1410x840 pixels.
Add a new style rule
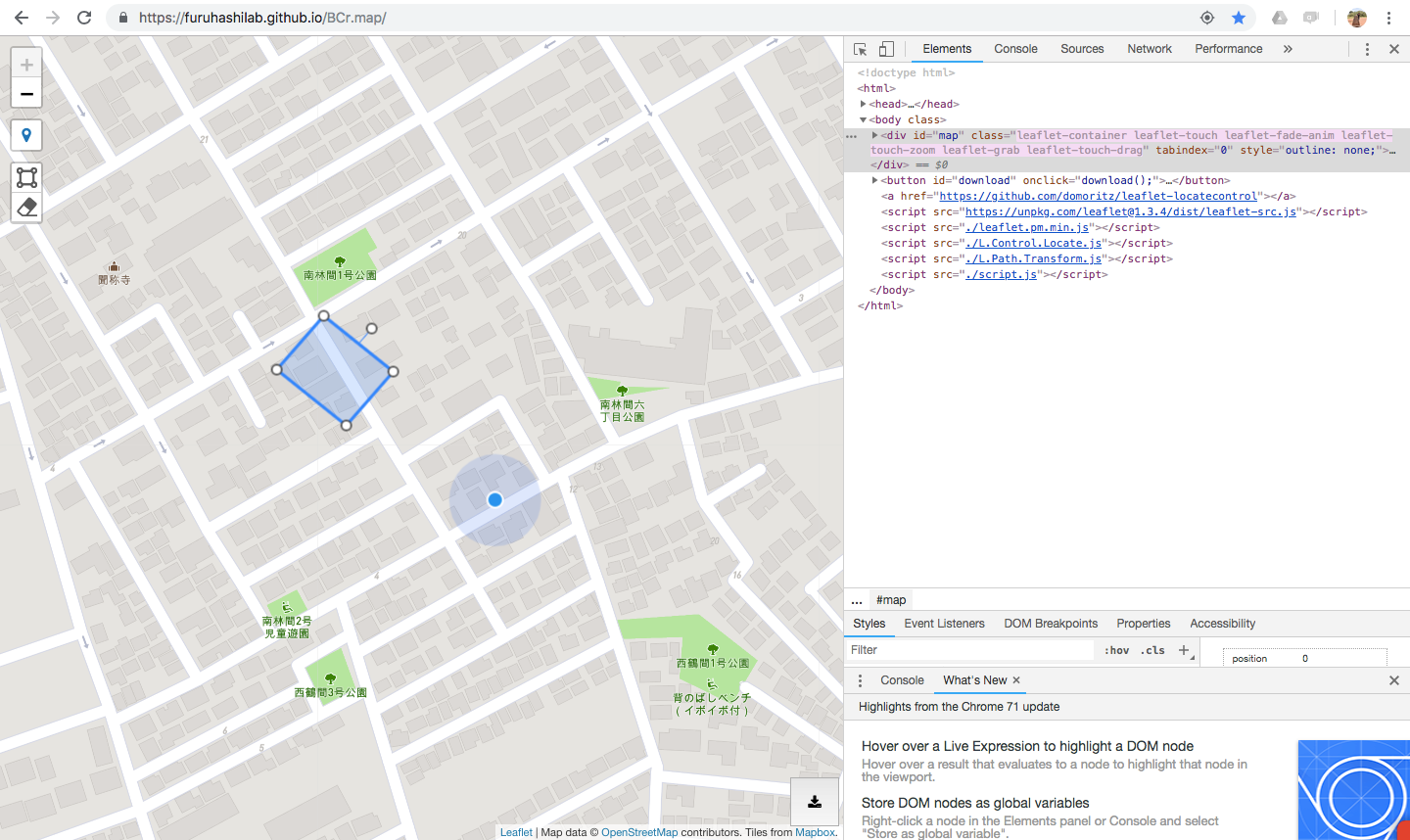1184,650
